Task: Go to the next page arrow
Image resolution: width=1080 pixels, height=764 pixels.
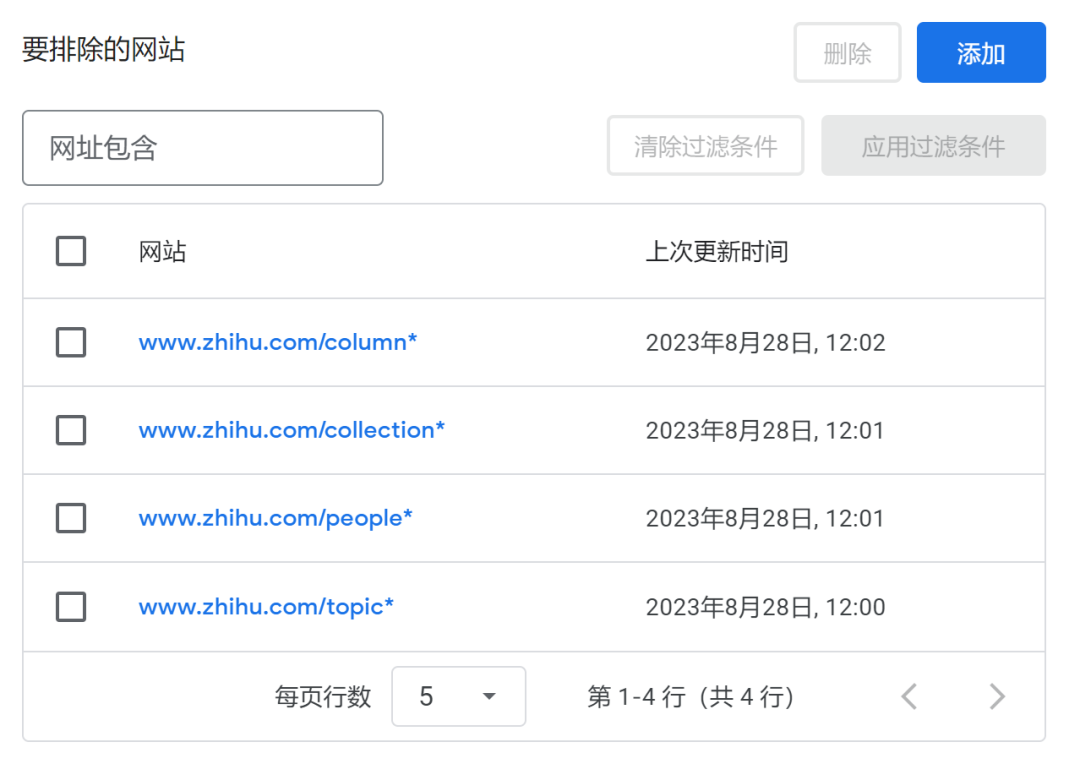Action: tap(997, 696)
